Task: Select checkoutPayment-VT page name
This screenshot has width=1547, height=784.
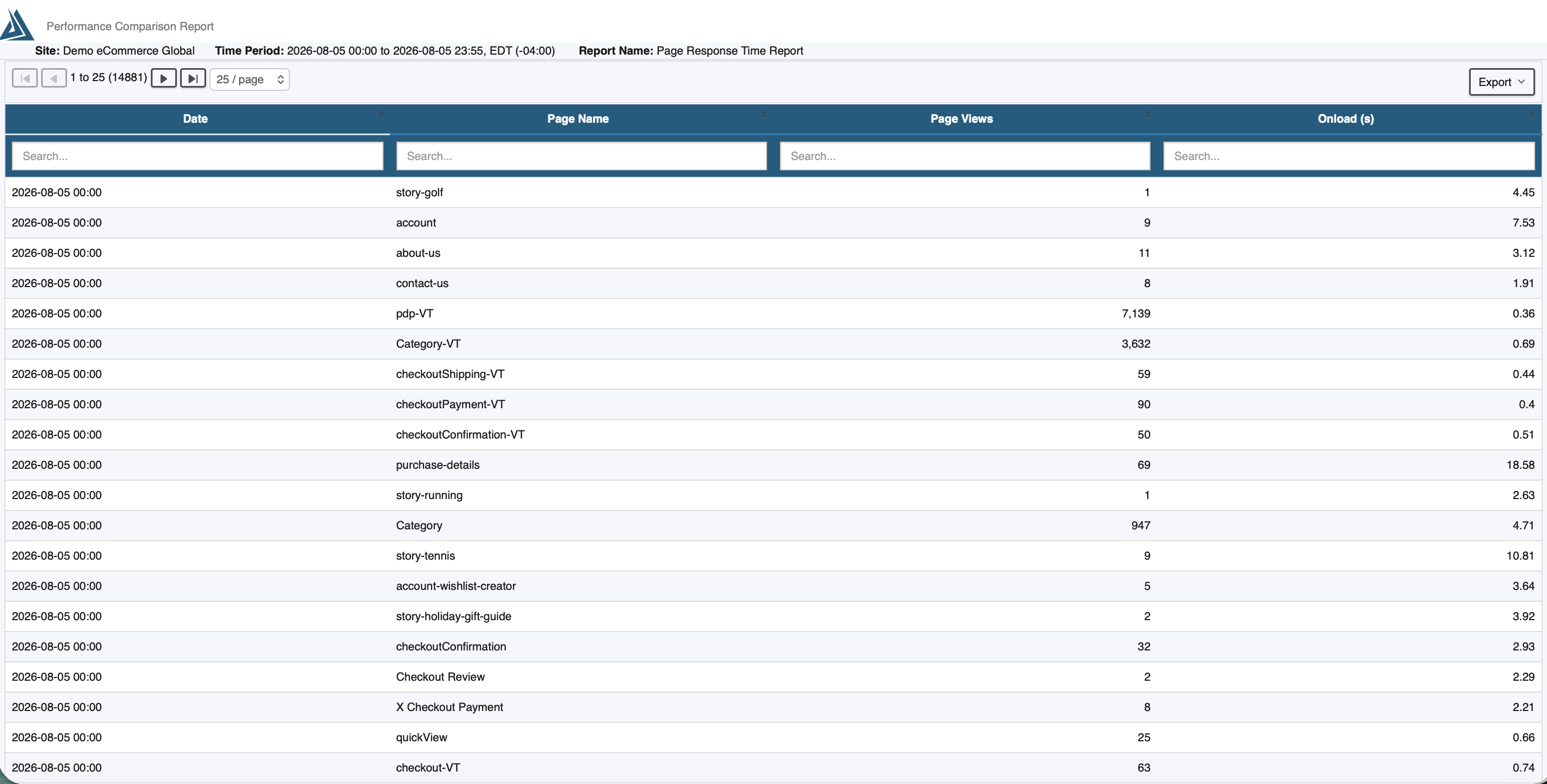Action: [x=451, y=404]
